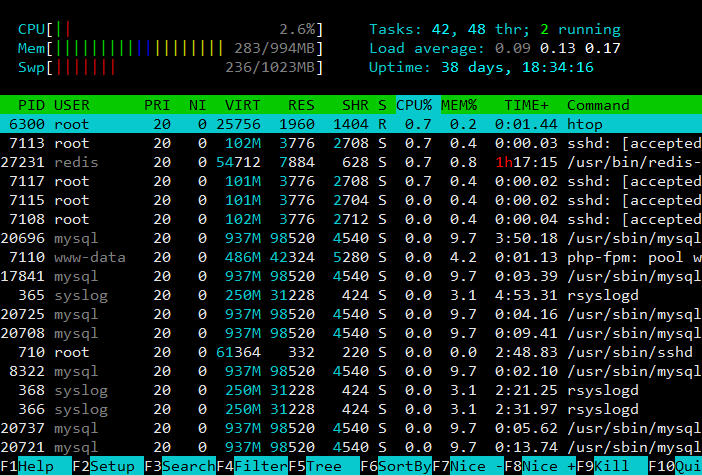Click the 61364 VIRT value

238,352
